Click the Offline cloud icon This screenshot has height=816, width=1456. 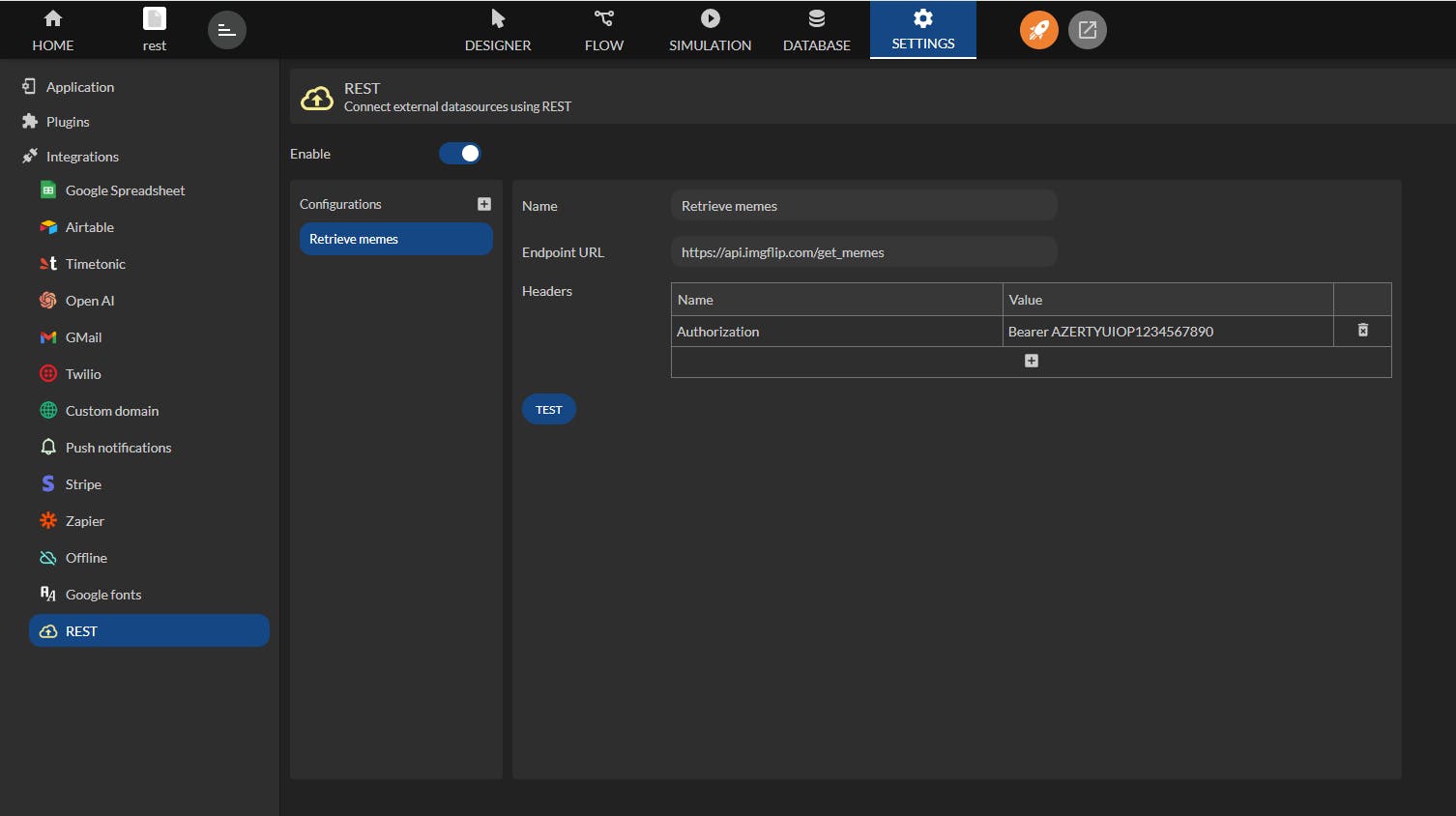click(x=48, y=558)
